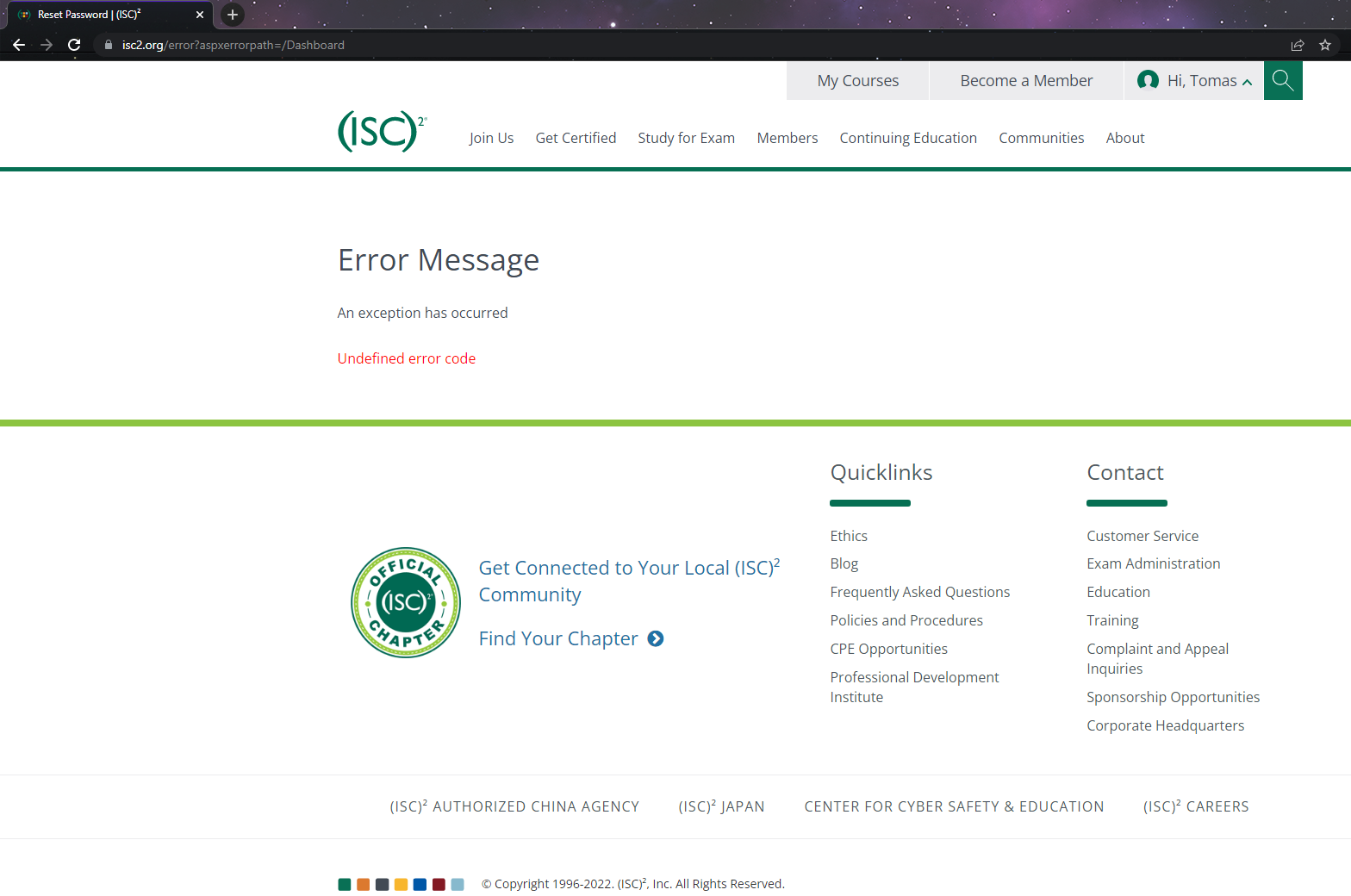Click the green search magnifier icon

pyautogui.click(x=1282, y=81)
